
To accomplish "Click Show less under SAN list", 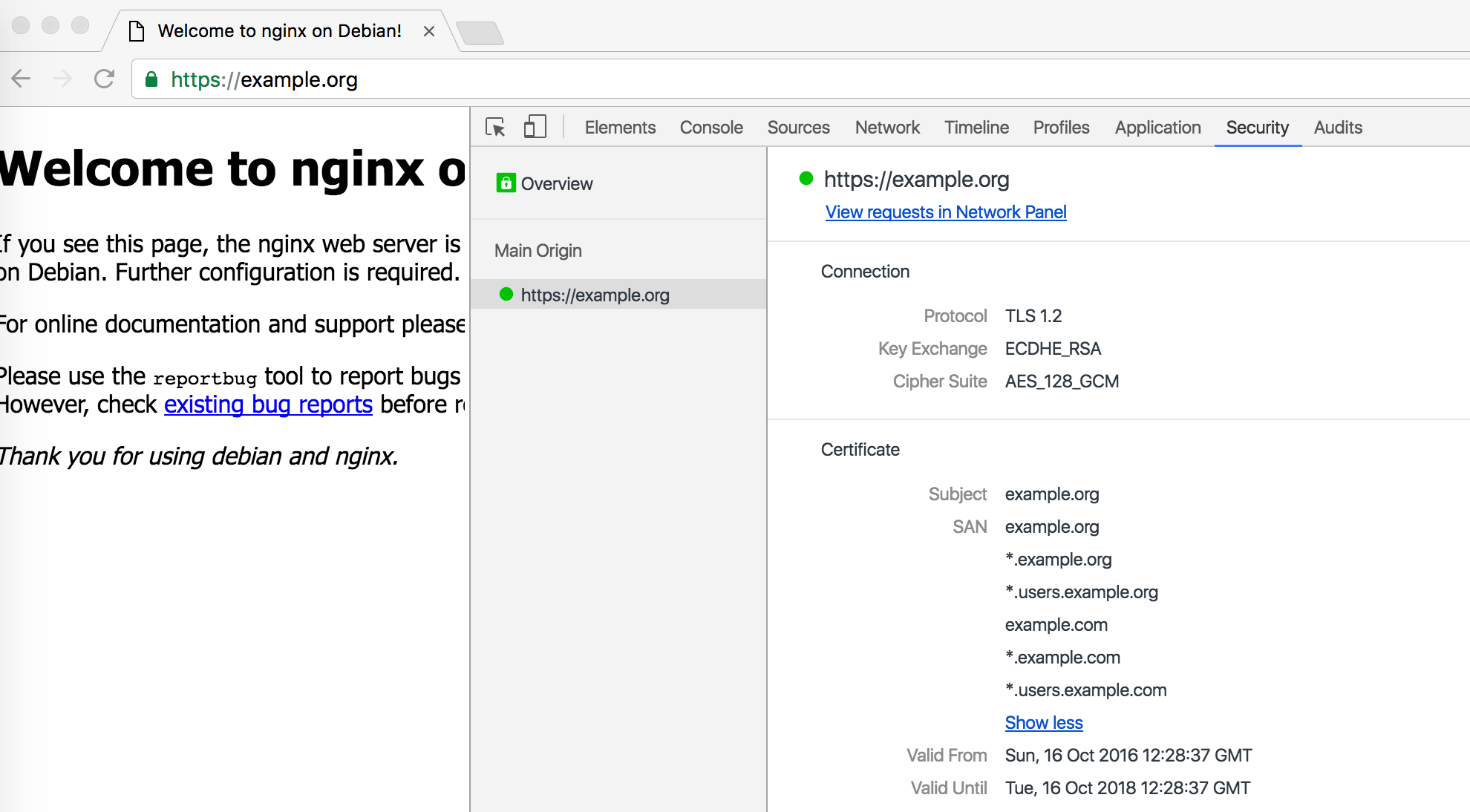I will [1044, 723].
